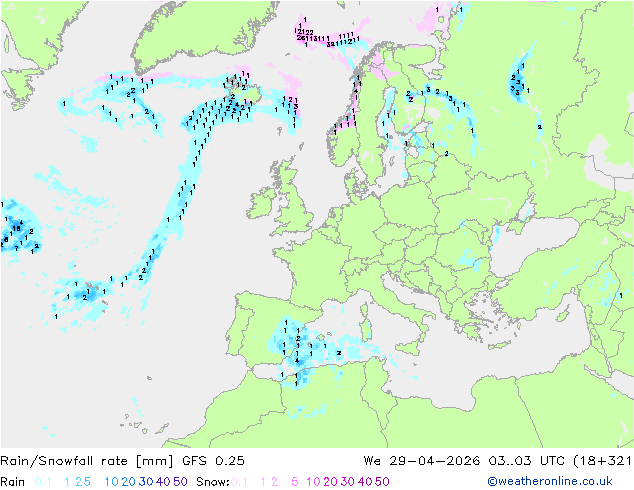Click the rain legend value 50
Image resolution: width=634 pixels, height=490 pixels.
click(x=180, y=482)
